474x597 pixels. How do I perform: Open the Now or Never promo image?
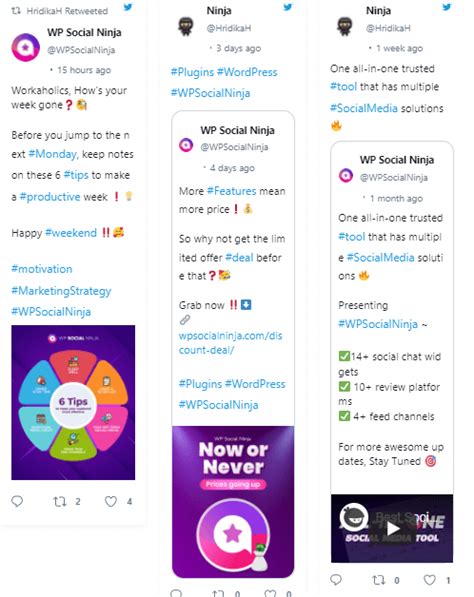click(x=233, y=502)
